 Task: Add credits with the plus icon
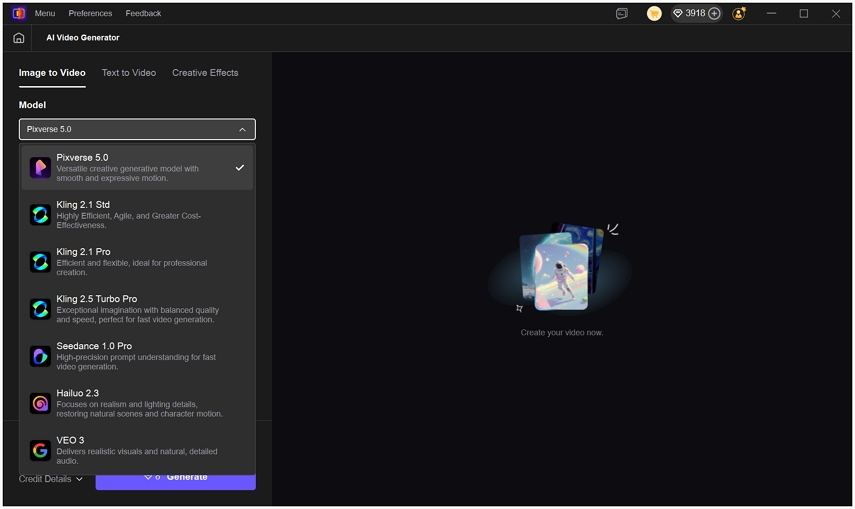tap(714, 14)
